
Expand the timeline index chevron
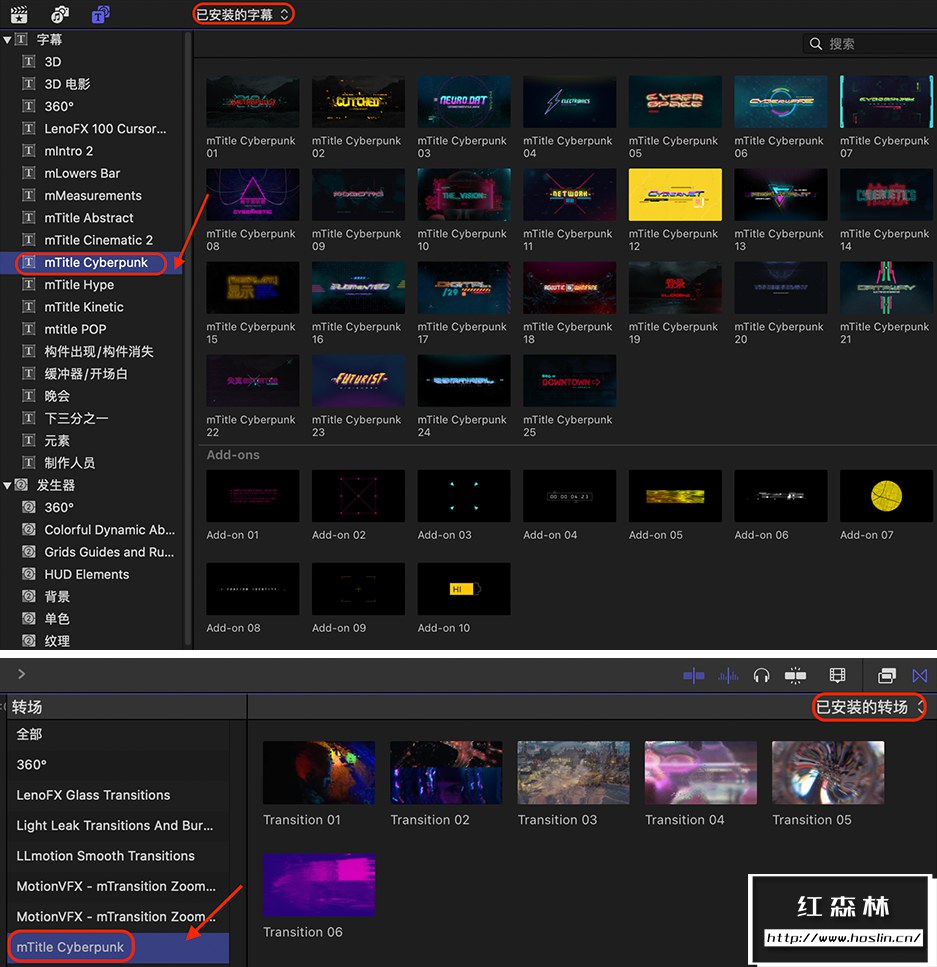[22, 674]
